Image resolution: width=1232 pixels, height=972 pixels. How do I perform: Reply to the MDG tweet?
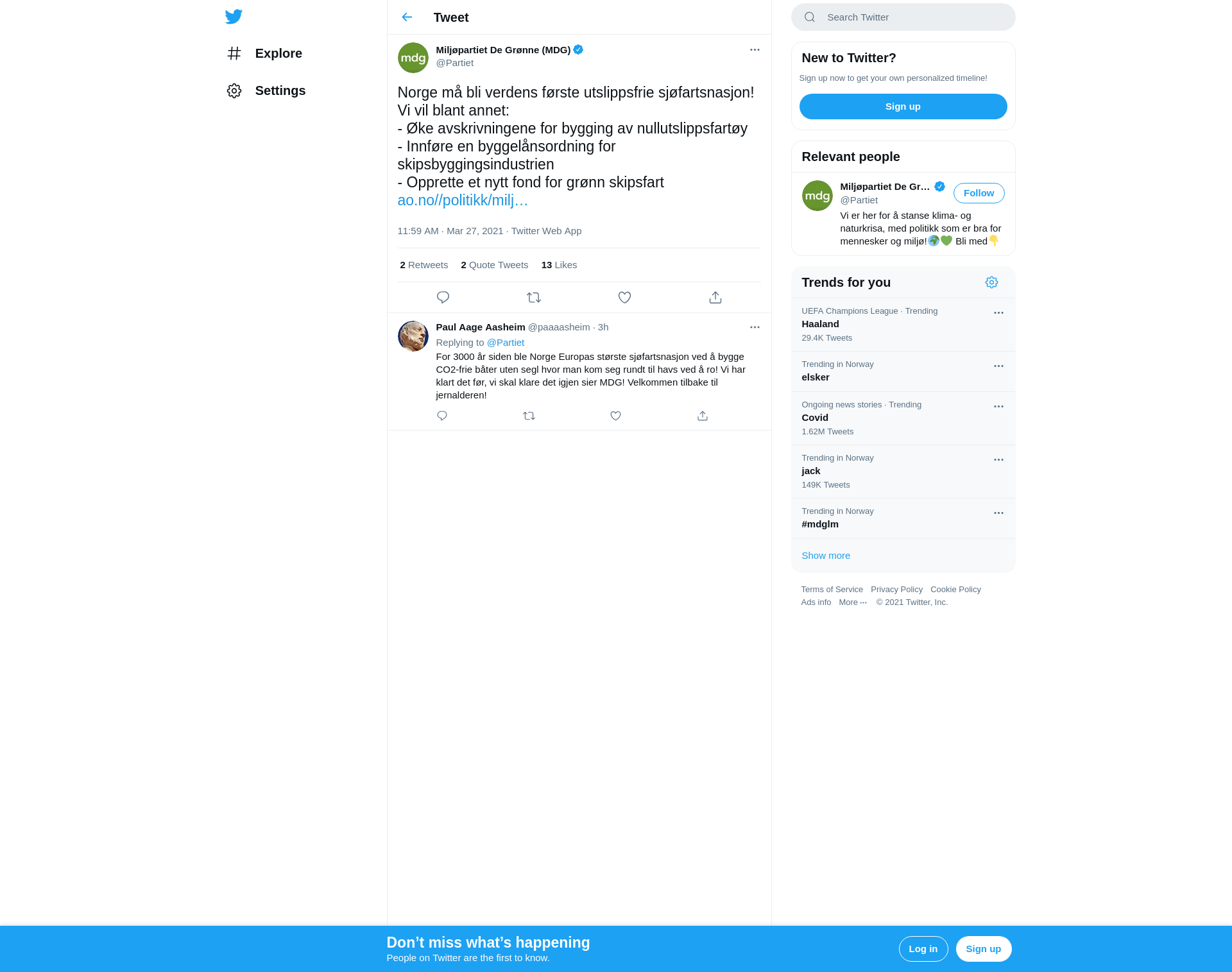pos(443,298)
